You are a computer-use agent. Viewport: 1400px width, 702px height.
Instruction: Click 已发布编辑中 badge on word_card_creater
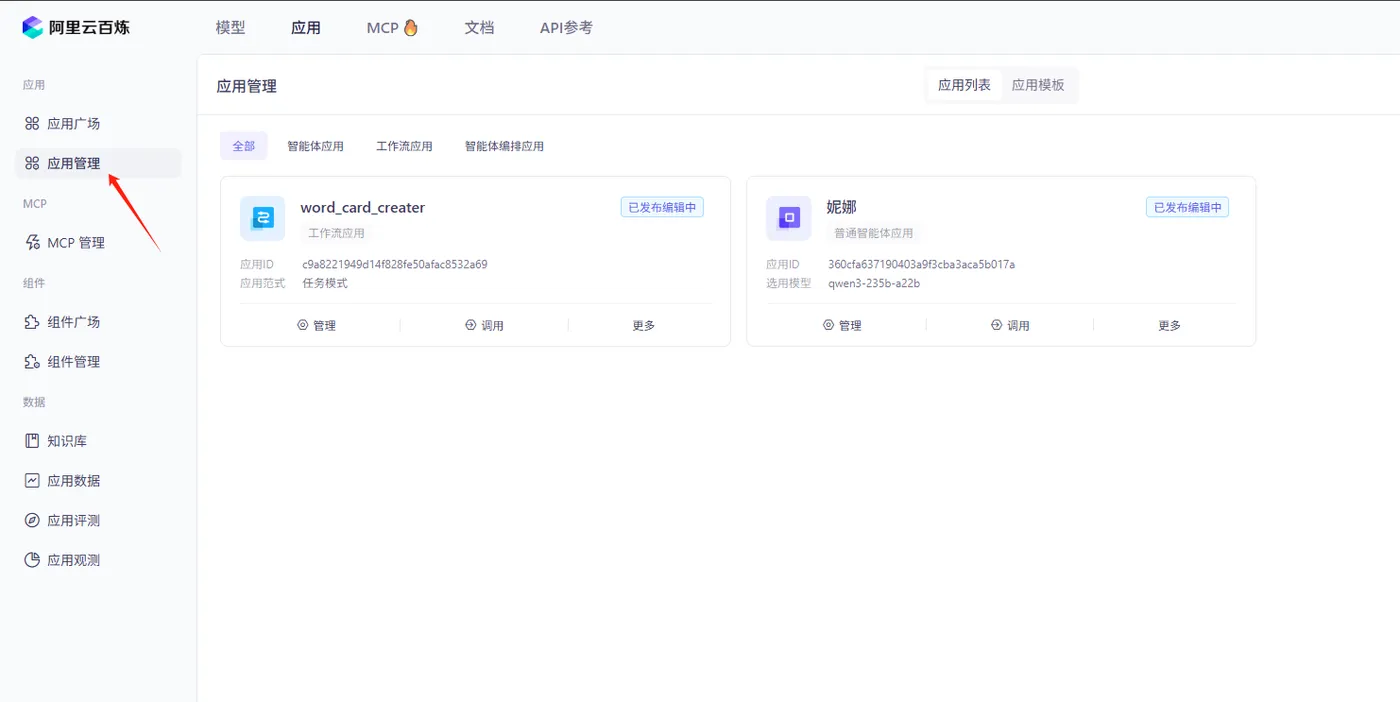tap(662, 207)
